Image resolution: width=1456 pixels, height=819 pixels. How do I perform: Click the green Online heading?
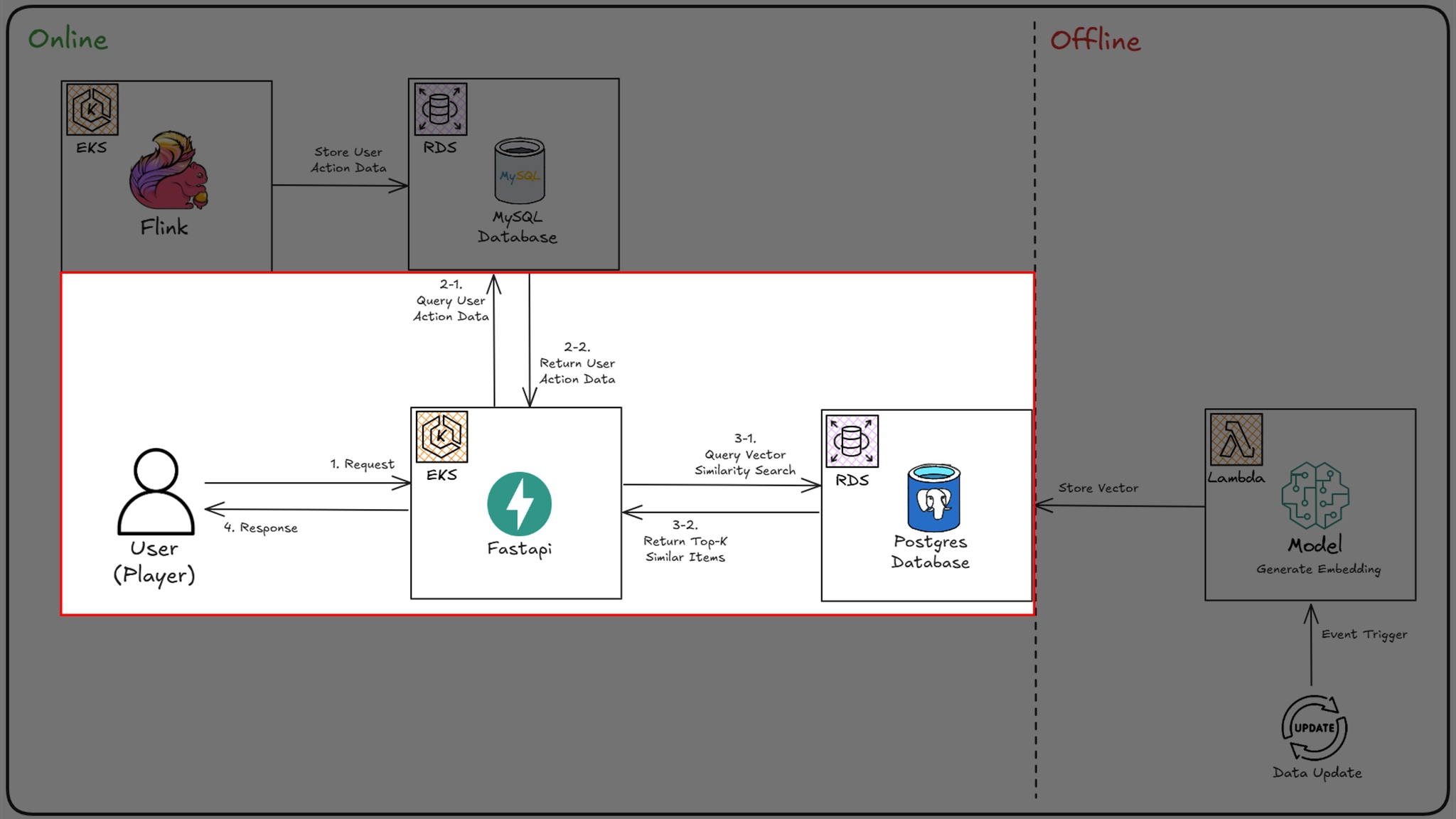68,39
